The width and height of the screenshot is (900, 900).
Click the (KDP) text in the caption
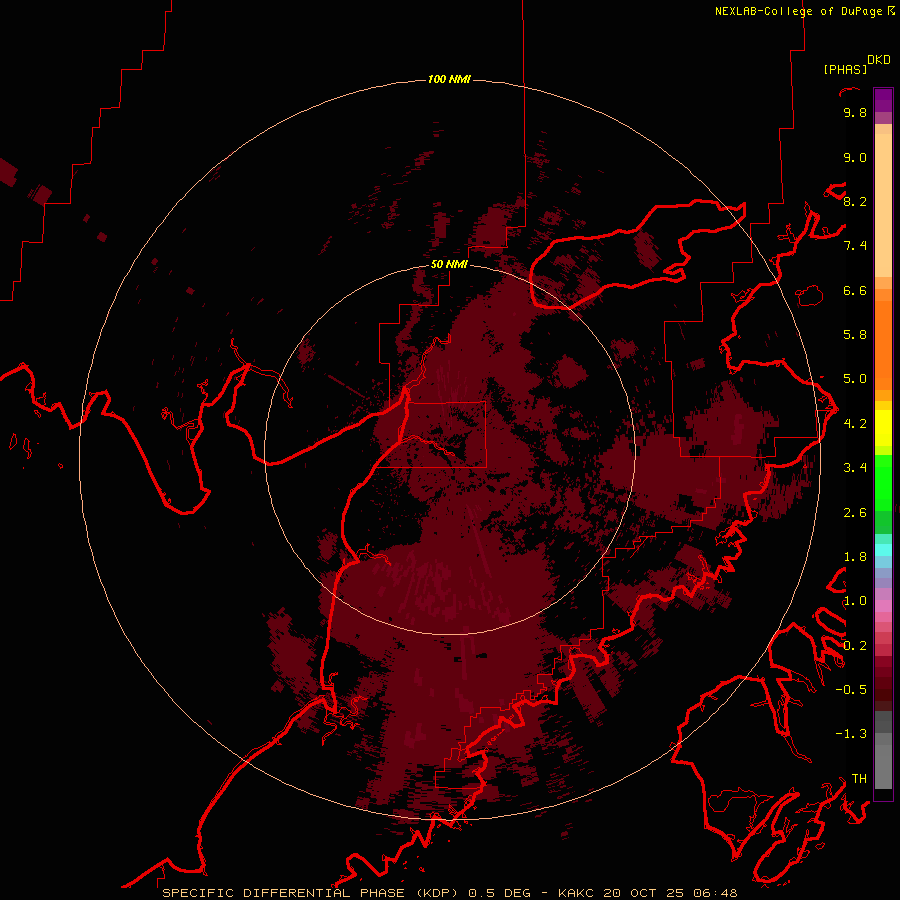click(x=437, y=893)
